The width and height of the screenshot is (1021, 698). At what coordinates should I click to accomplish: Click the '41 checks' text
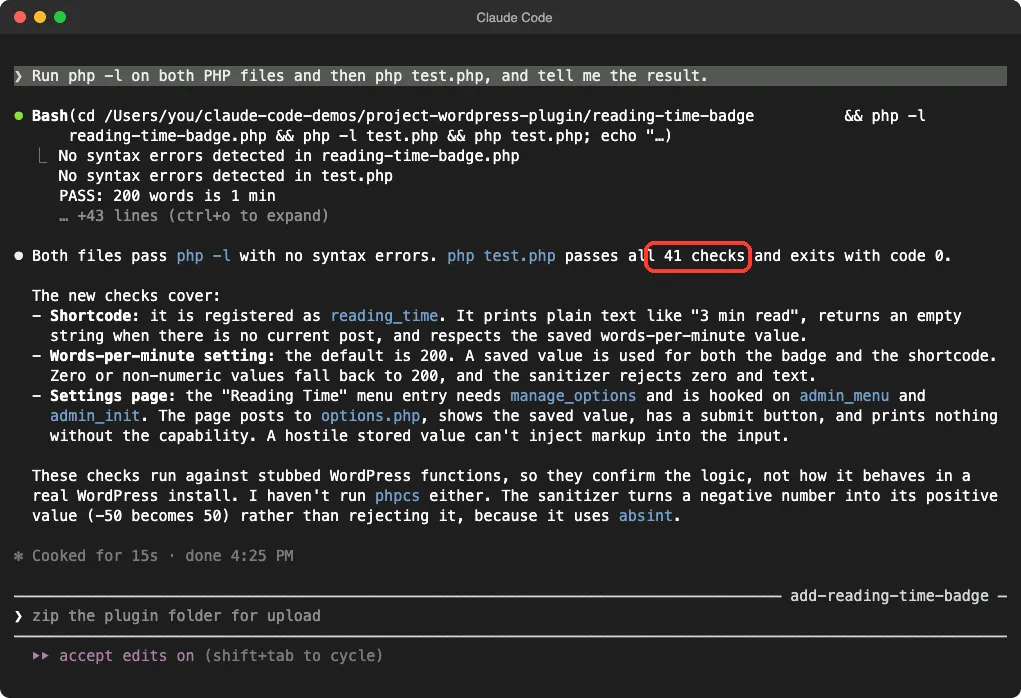pyautogui.click(x=704, y=256)
